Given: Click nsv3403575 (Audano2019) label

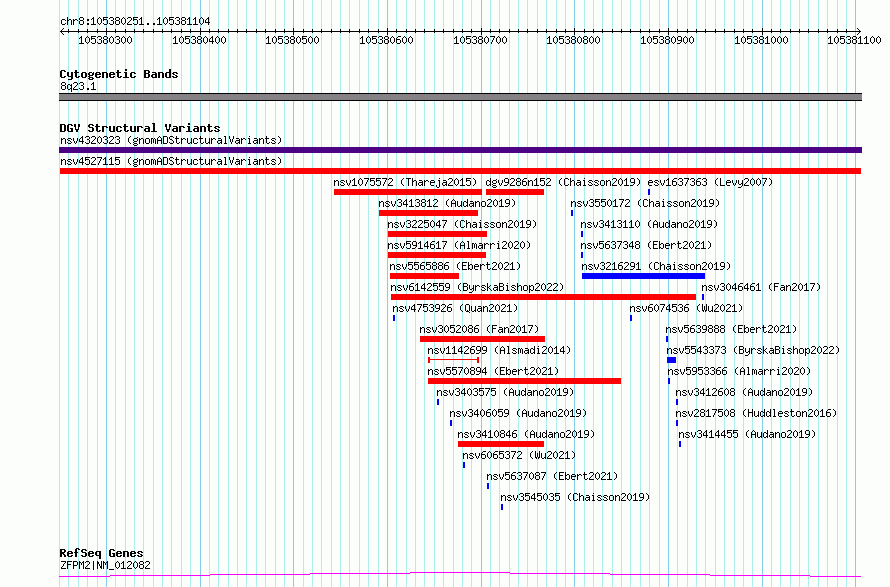Looking at the screenshot, I should pyautogui.click(x=505, y=392).
